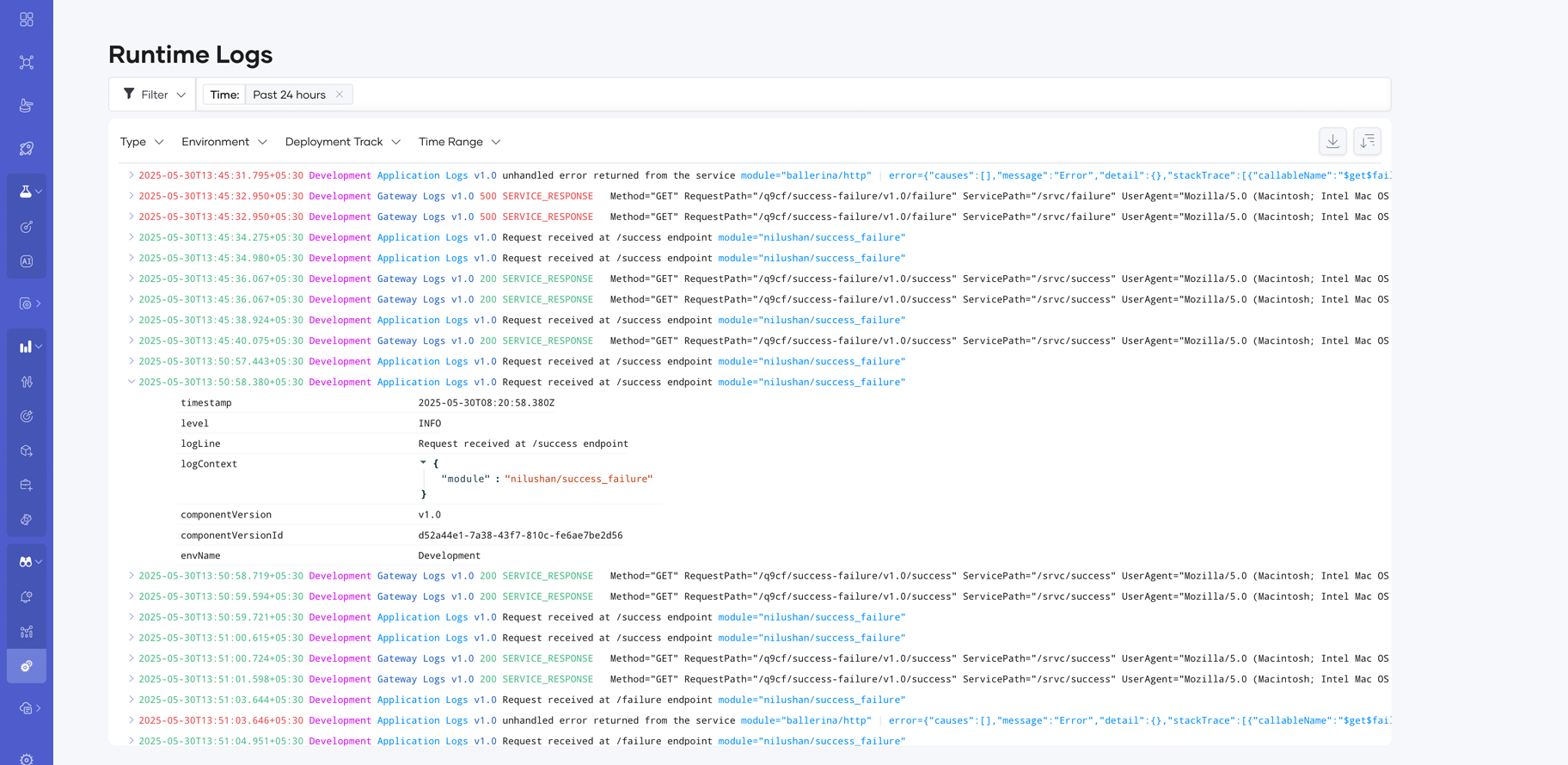Click the bell with gear sidebar icon
Image resolution: width=1568 pixels, height=765 pixels.
tap(27, 597)
